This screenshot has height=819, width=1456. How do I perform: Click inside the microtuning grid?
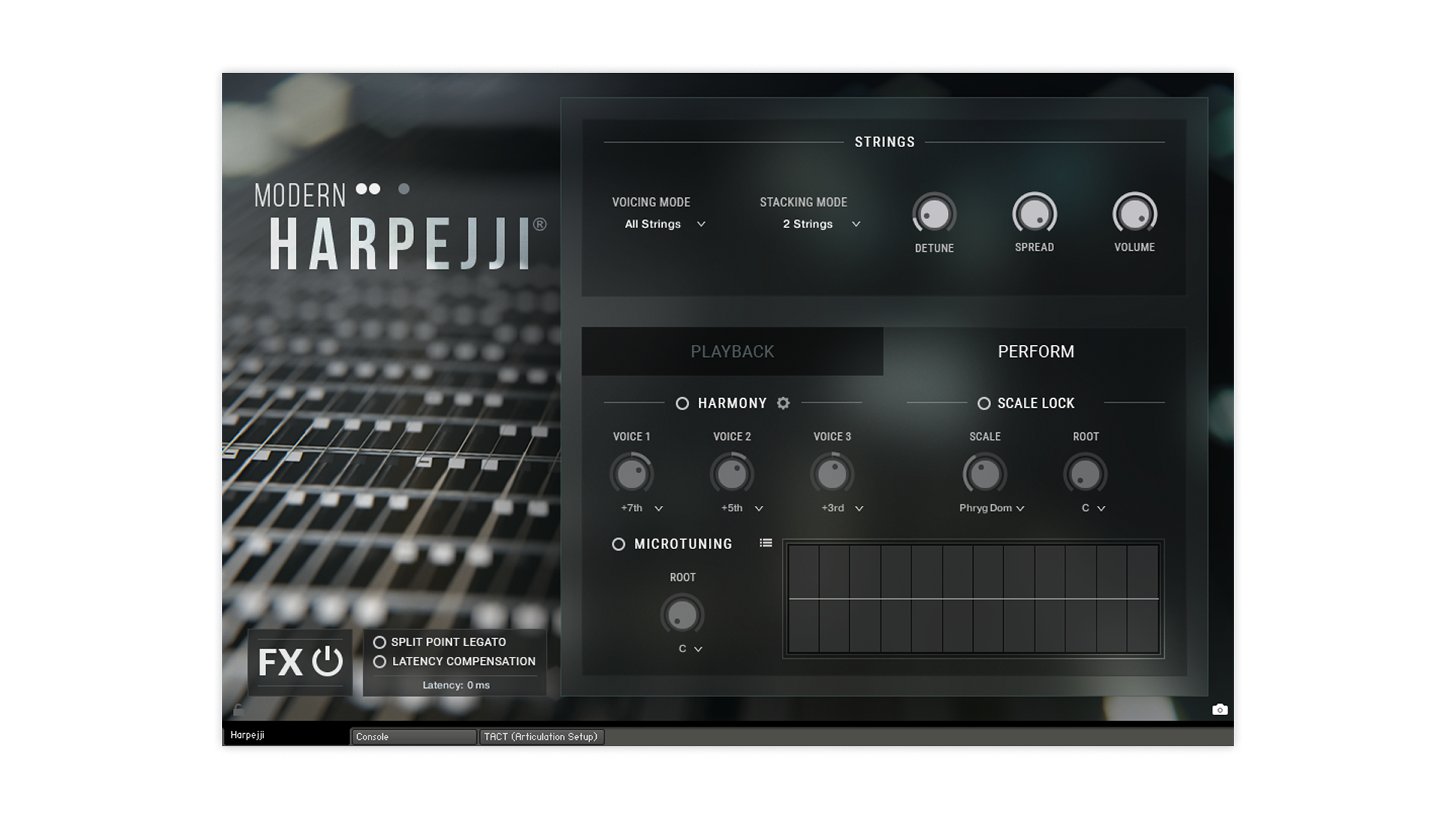(973, 599)
